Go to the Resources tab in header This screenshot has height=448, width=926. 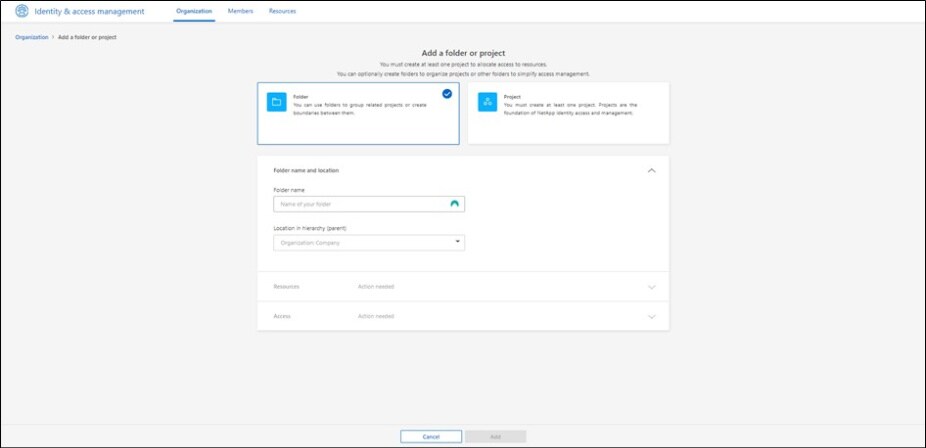pyautogui.click(x=282, y=11)
